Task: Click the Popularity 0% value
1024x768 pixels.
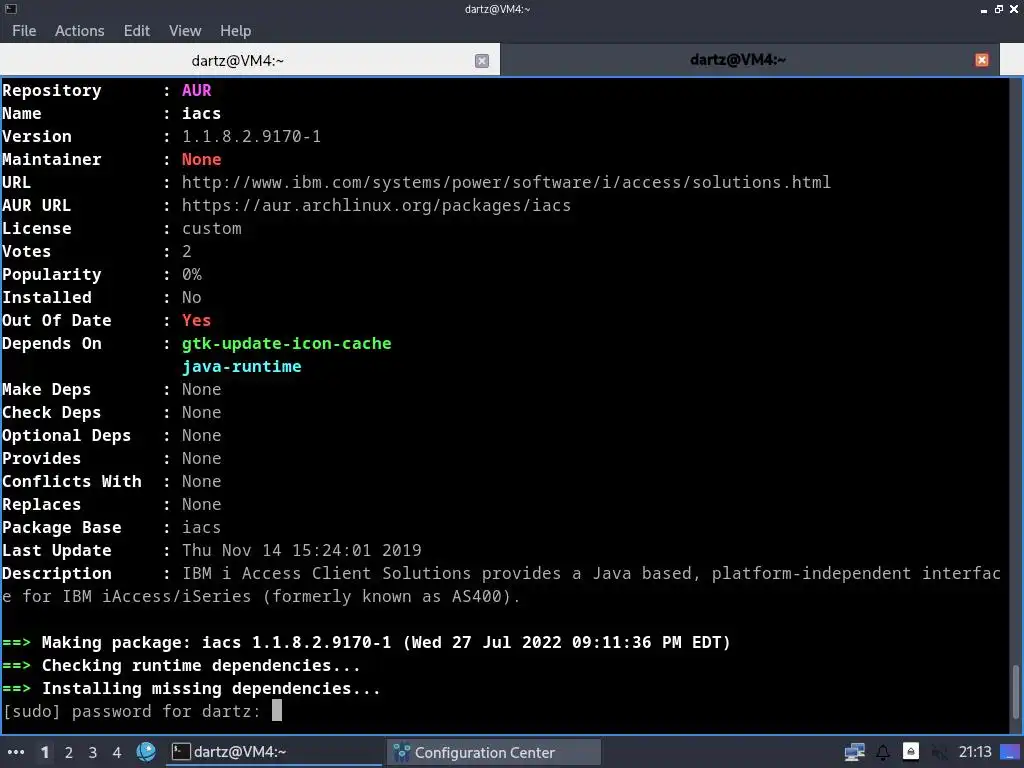Action: 191,274
